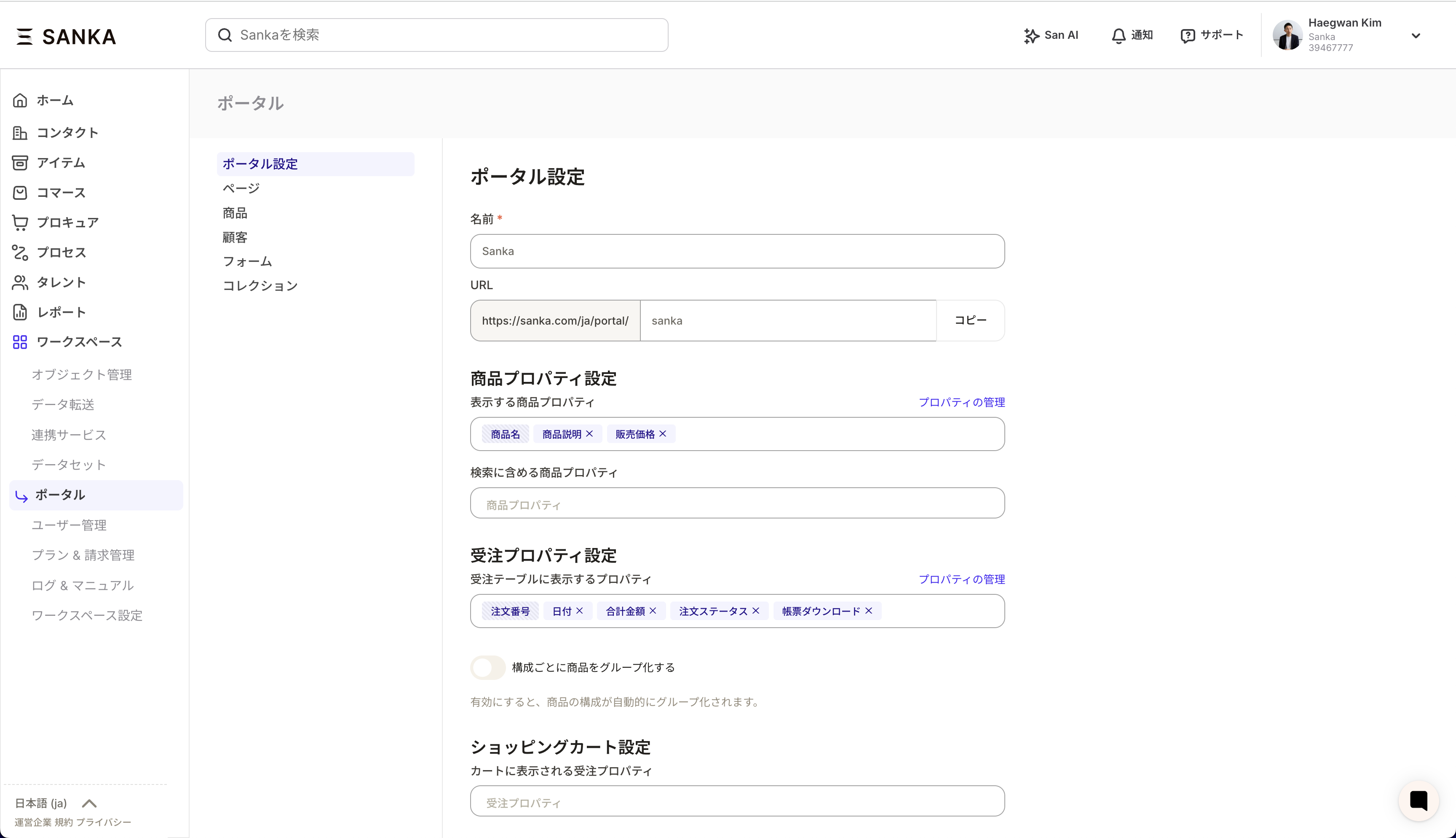
Task: Go to ホーム via house icon
Action: click(20, 101)
